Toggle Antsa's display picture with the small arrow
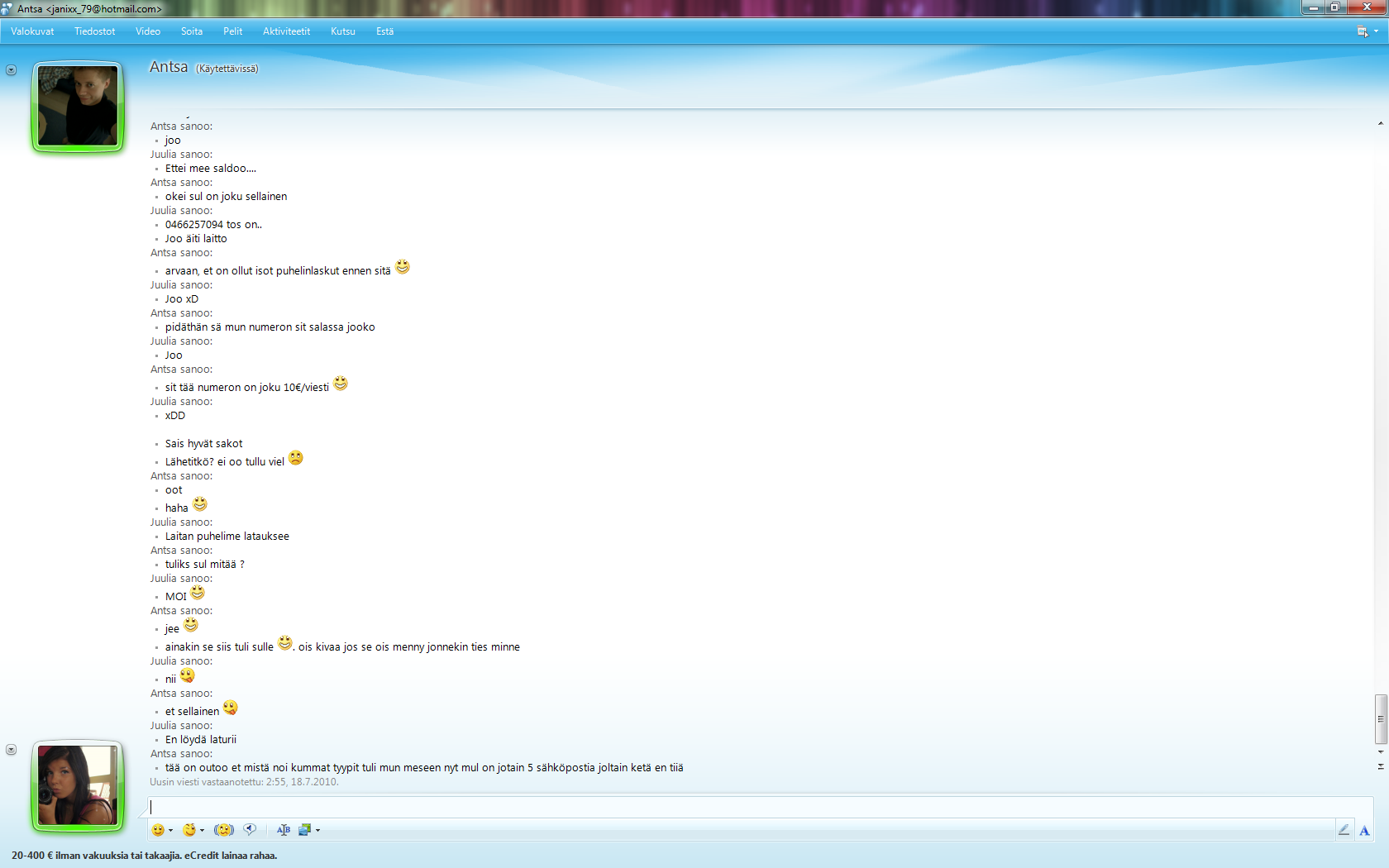1389x868 pixels. [12, 70]
